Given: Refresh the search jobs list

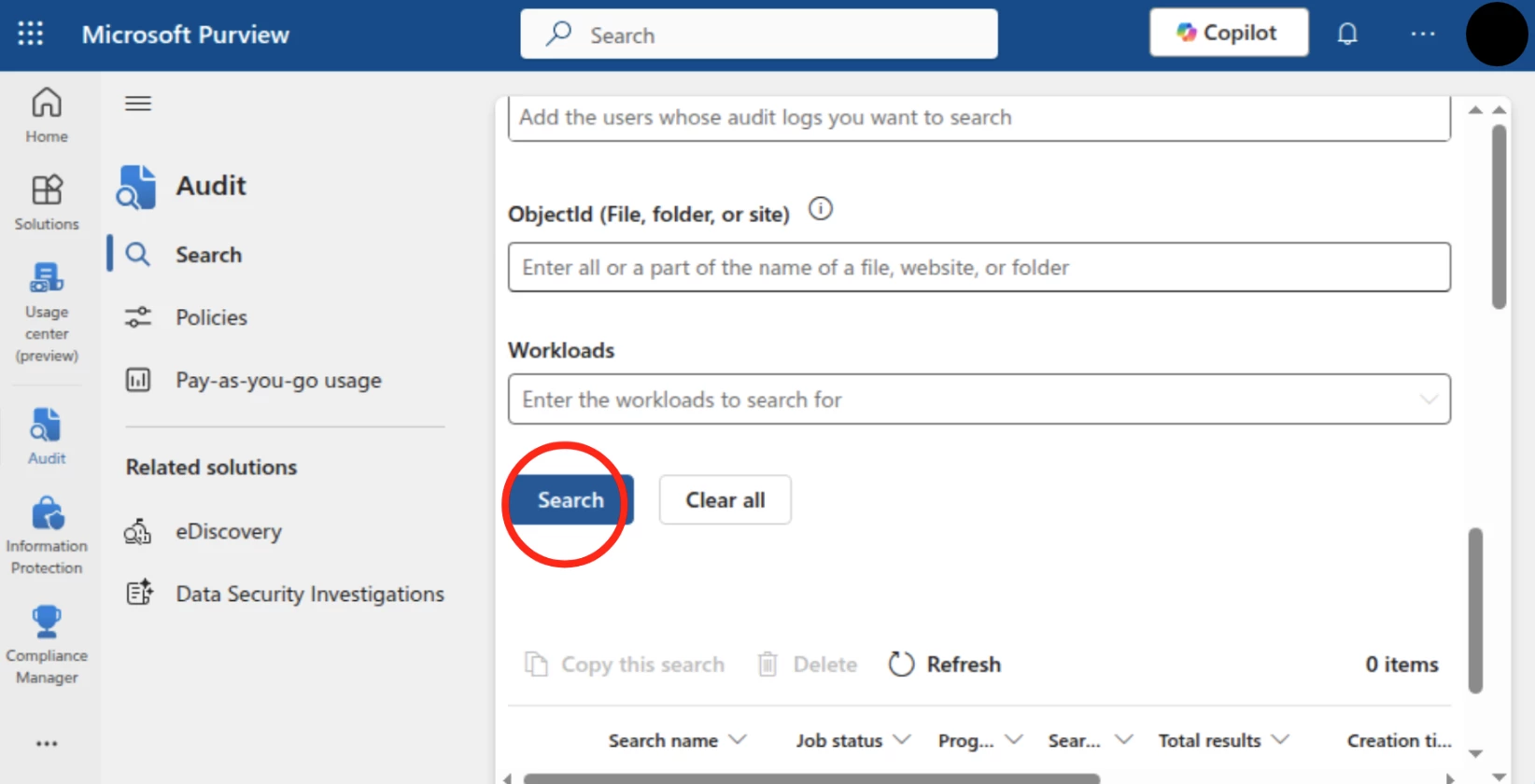Looking at the screenshot, I should [945, 665].
